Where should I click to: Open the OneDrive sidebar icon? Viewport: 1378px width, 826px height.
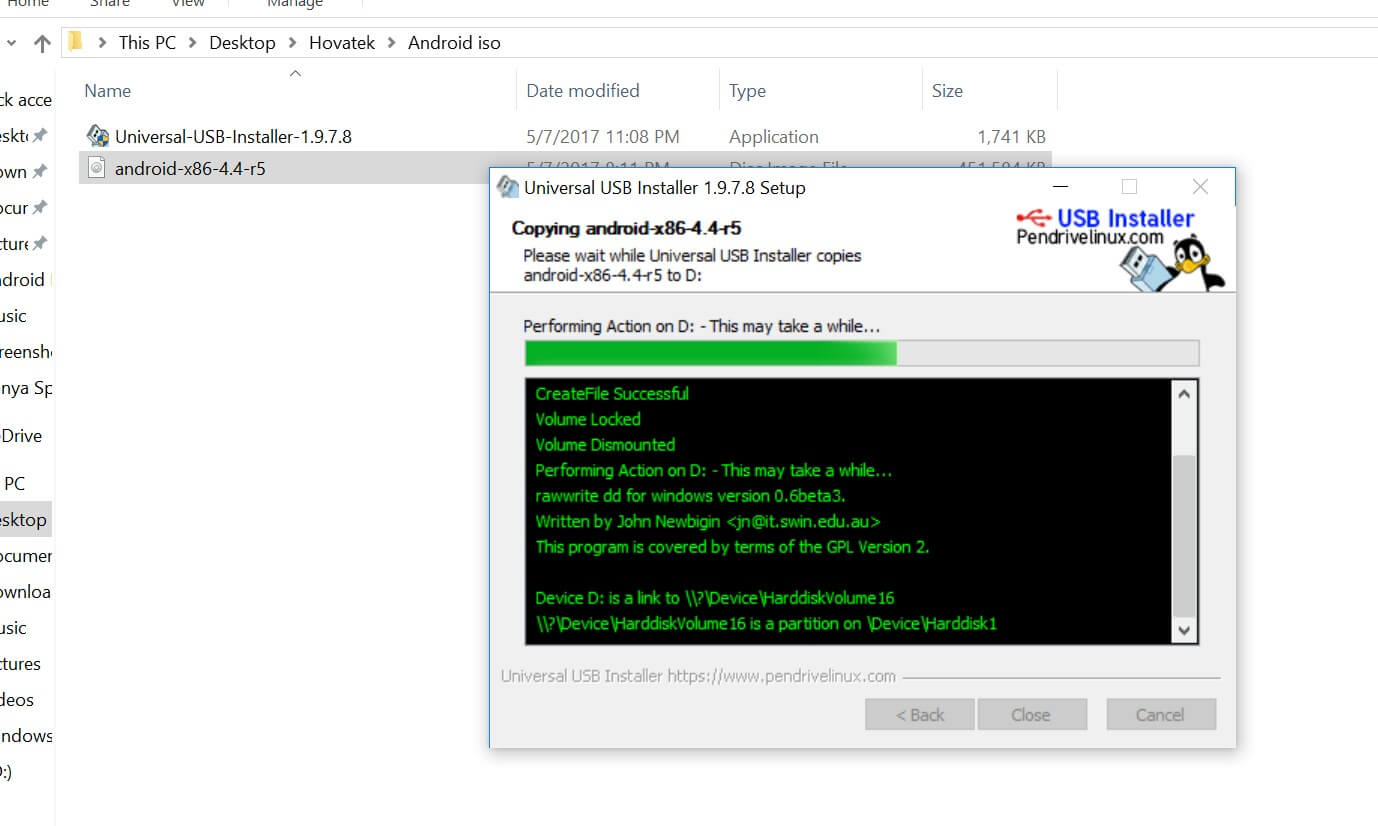pyautogui.click(x=20, y=435)
